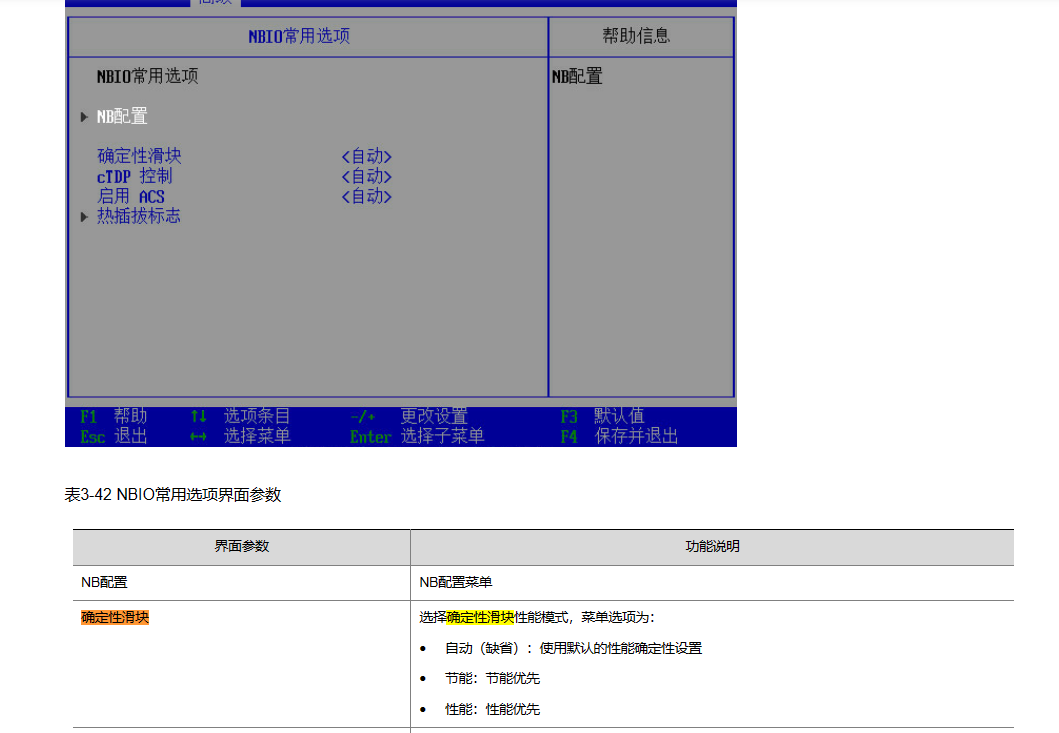This screenshot has width=1059, height=733.
Task: Select the NB配置 menu entry
Action: coord(122,117)
